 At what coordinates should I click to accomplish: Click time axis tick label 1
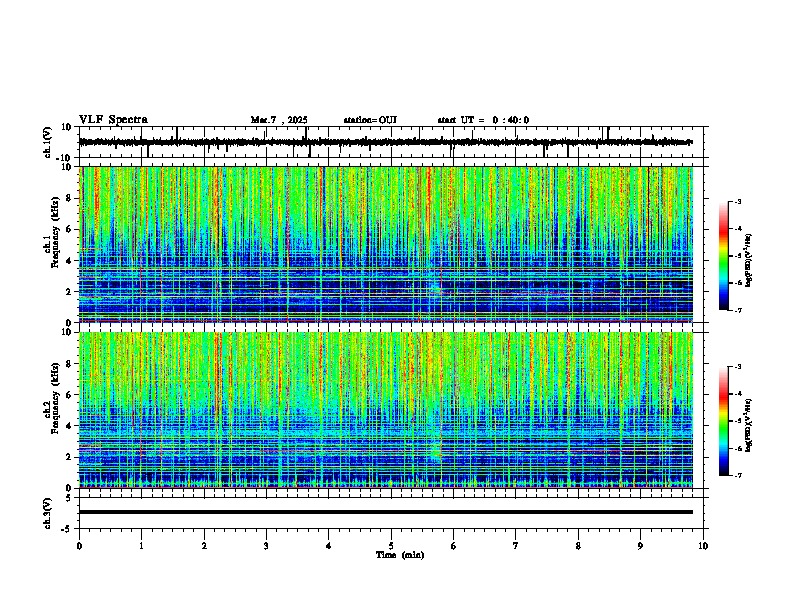(141, 546)
